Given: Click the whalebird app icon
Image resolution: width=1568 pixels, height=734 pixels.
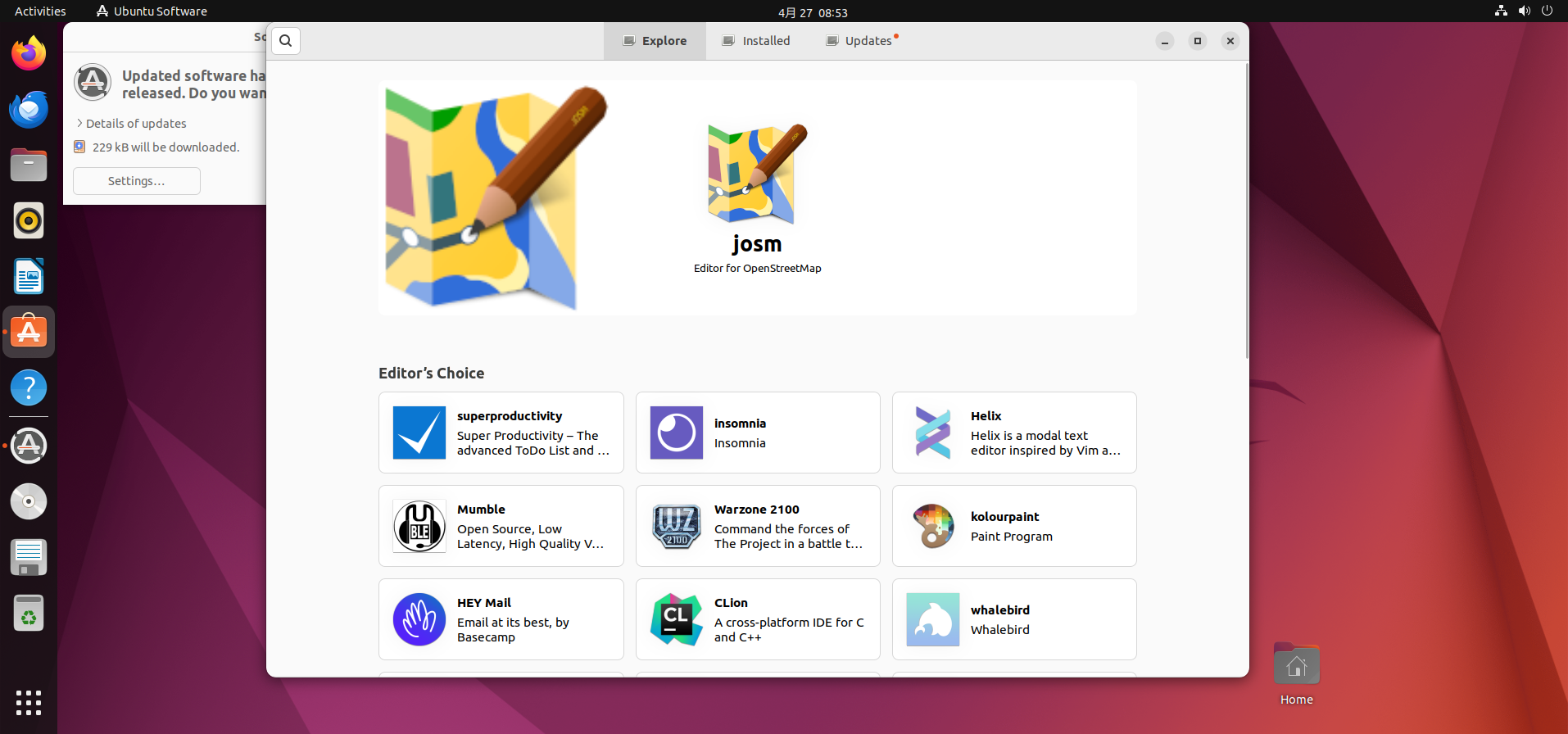Looking at the screenshot, I should pyautogui.click(x=933, y=619).
